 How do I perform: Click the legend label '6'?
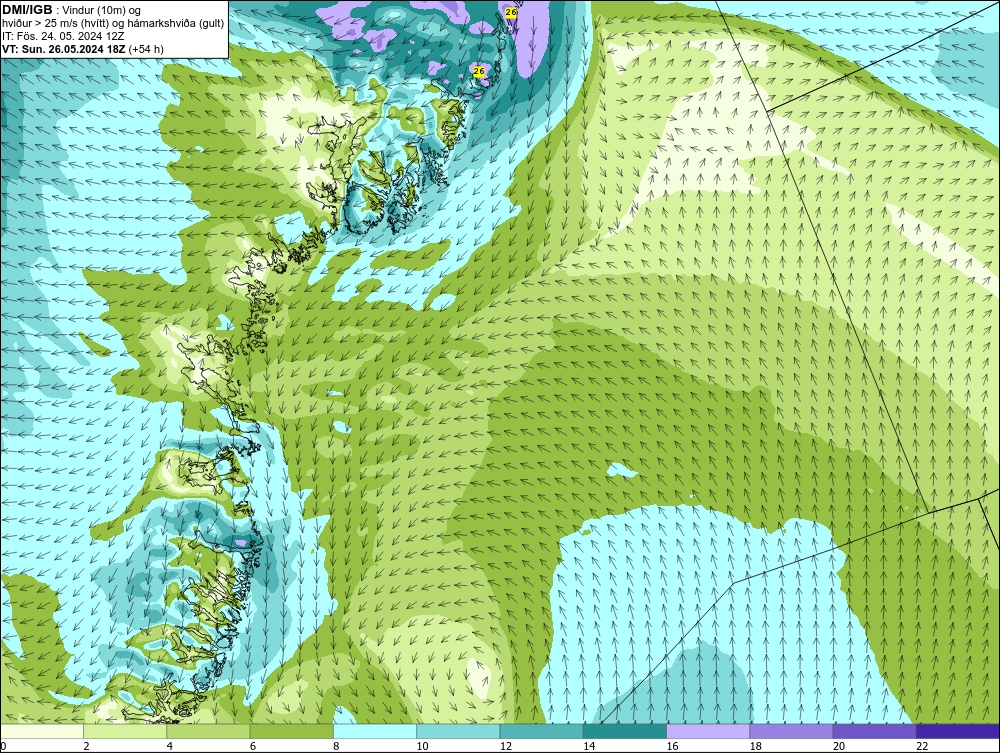pos(253,747)
